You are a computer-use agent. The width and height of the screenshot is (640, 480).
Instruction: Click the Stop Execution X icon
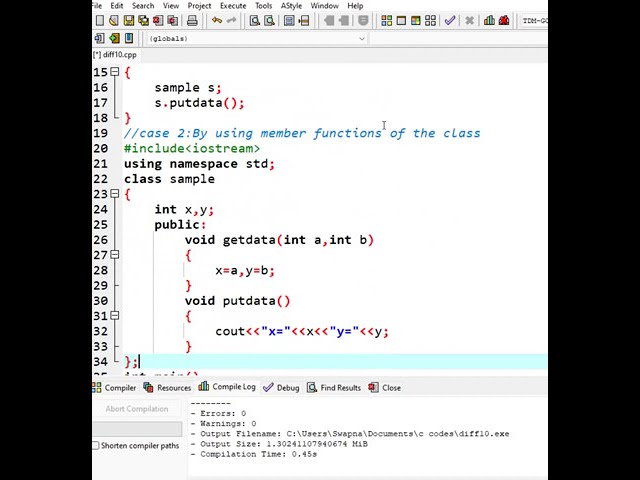coord(469,20)
